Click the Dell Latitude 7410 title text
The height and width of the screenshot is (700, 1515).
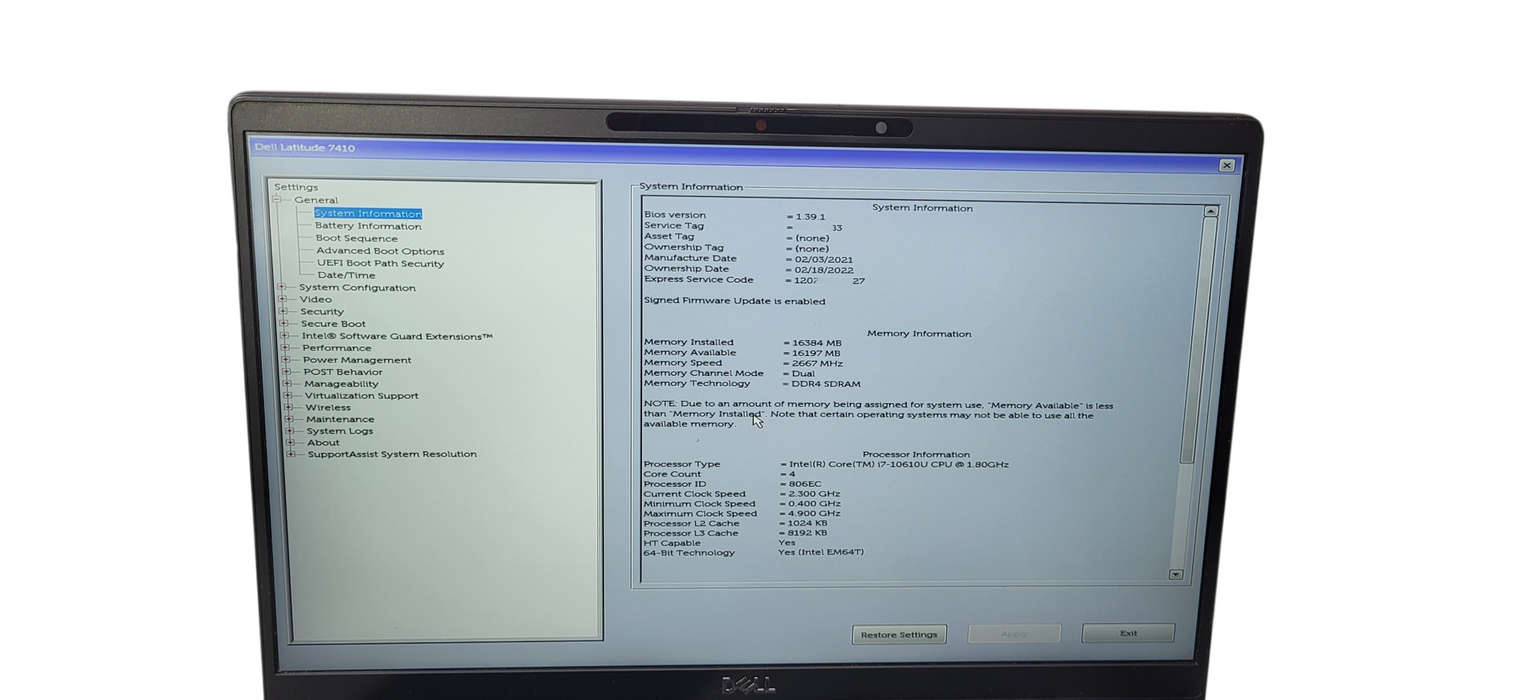pyautogui.click(x=305, y=148)
